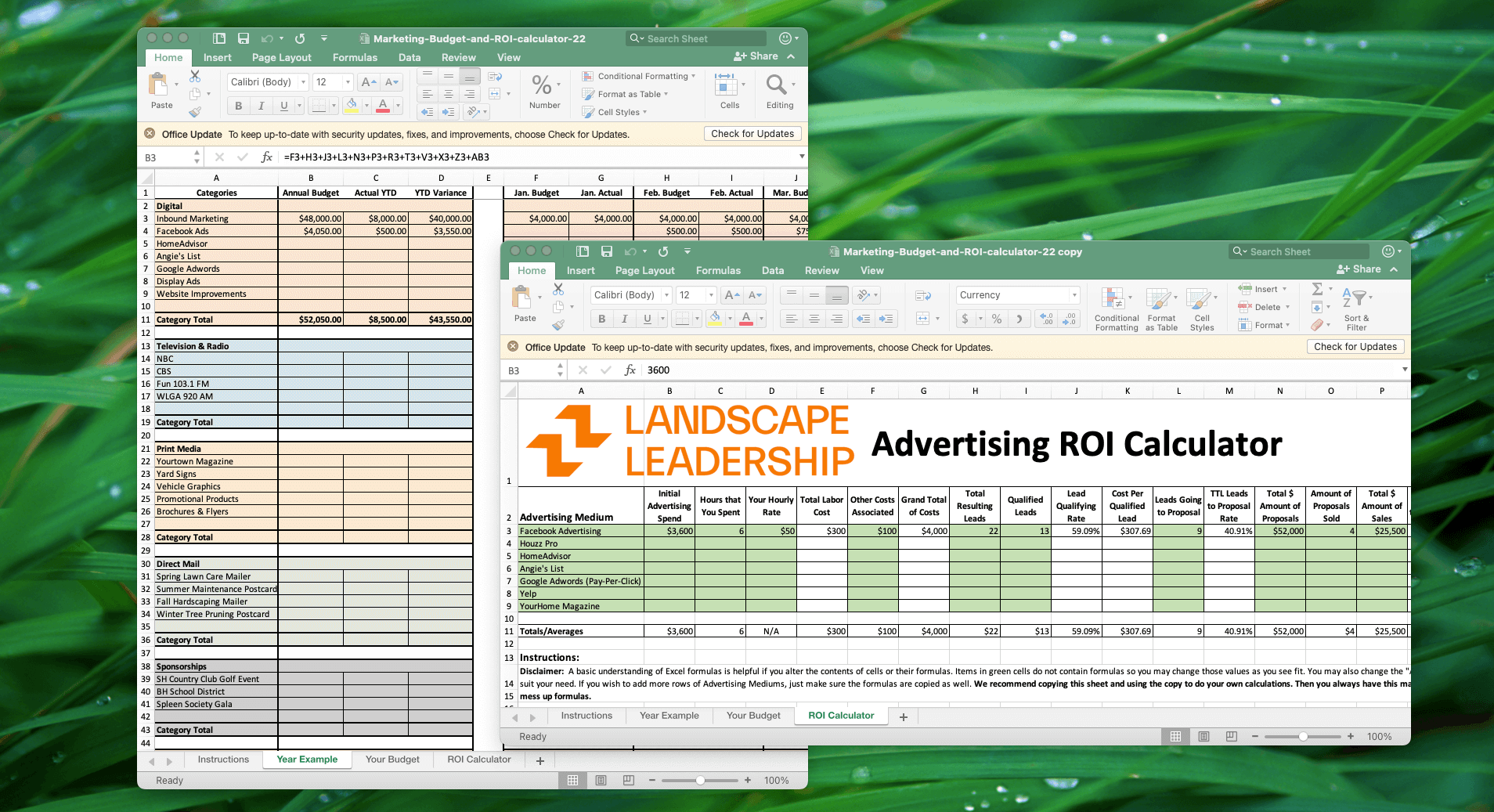Open the font size dropdown
1494x812 pixels.
pyautogui.click(x=695, y=295)
